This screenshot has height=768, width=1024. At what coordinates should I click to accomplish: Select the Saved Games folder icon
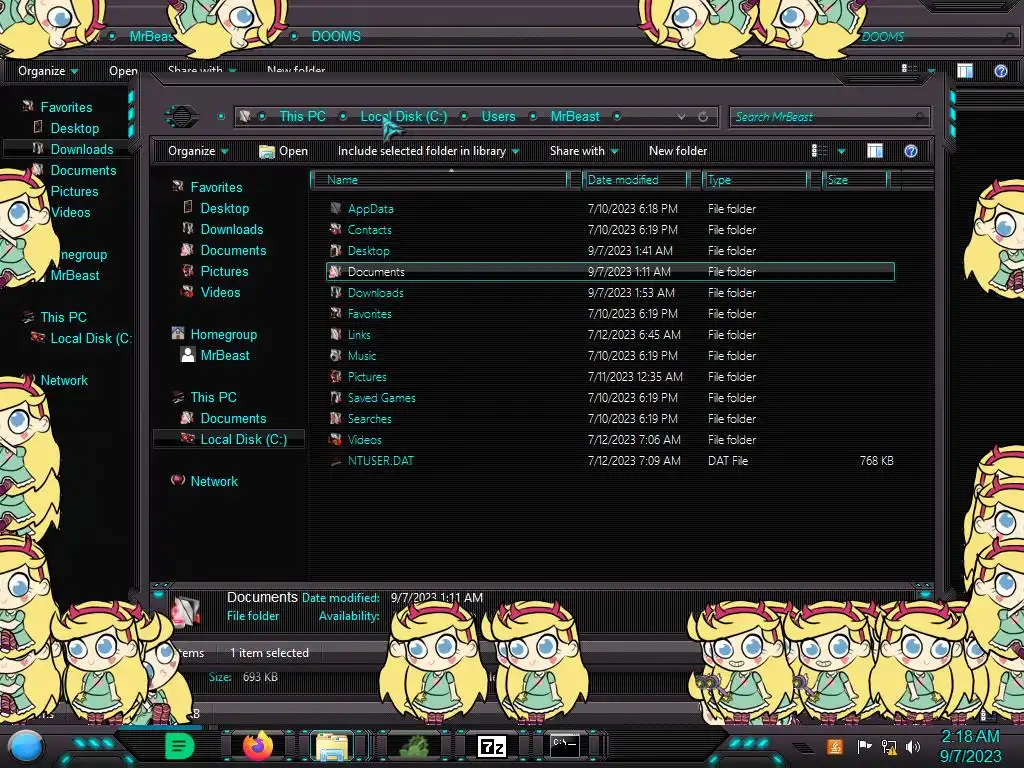coord(336,398)
